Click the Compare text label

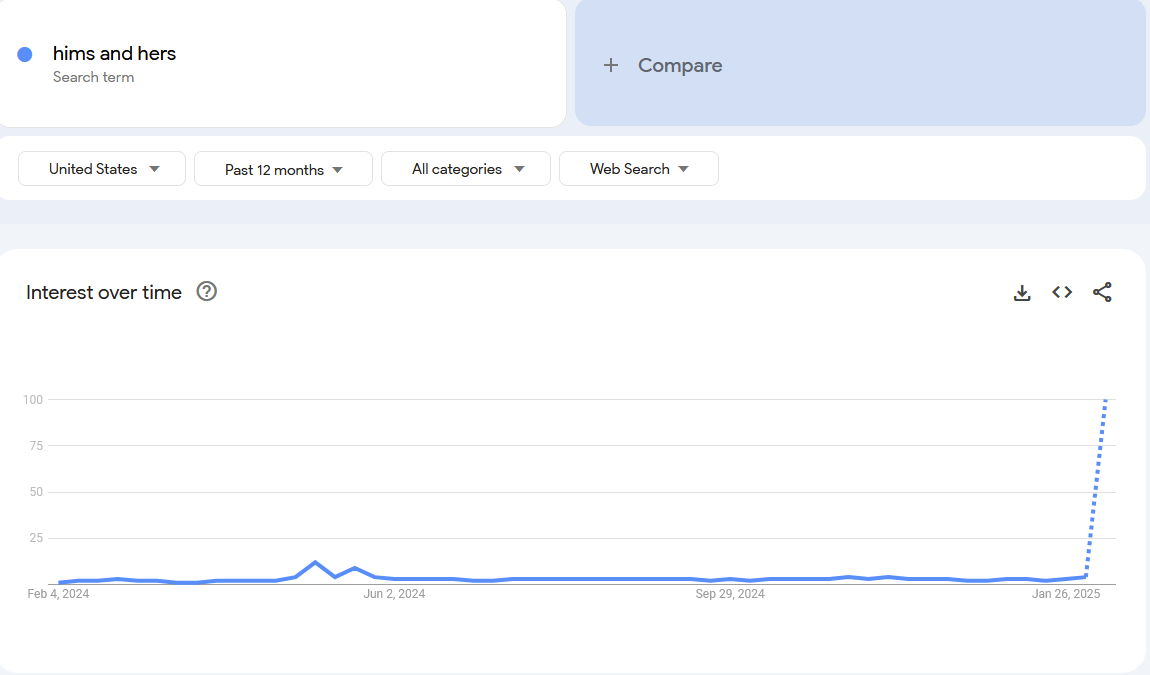point(680,65)
